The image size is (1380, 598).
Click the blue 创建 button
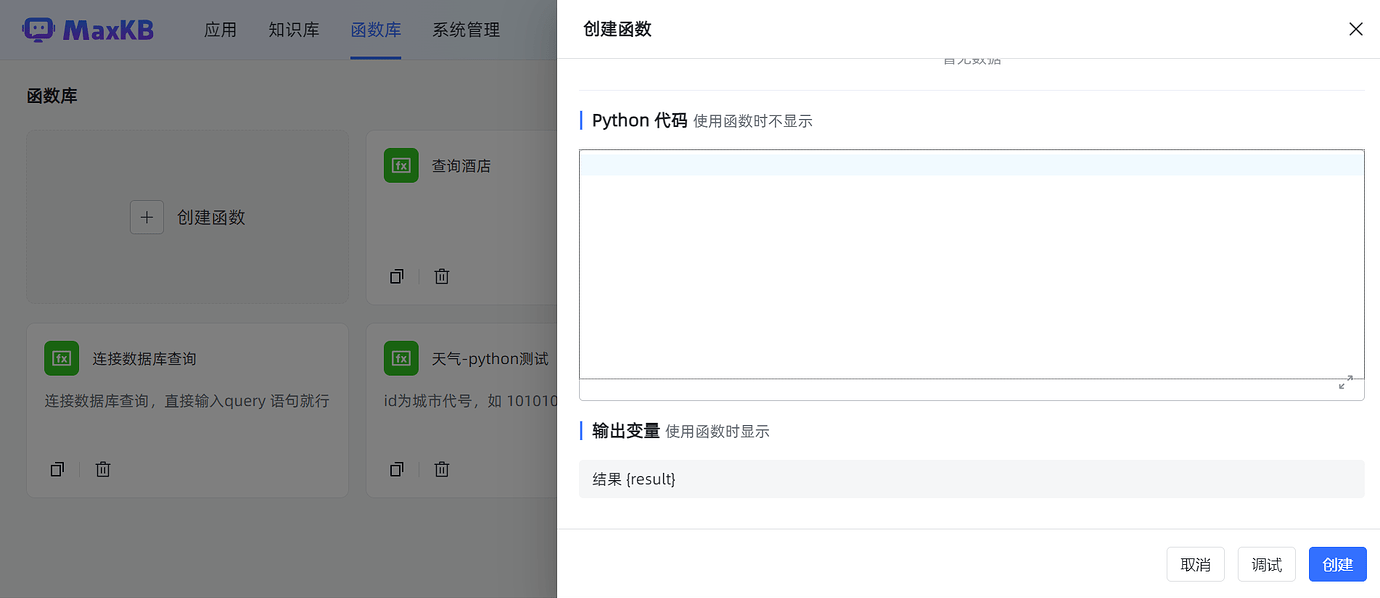pos(1338,564)
